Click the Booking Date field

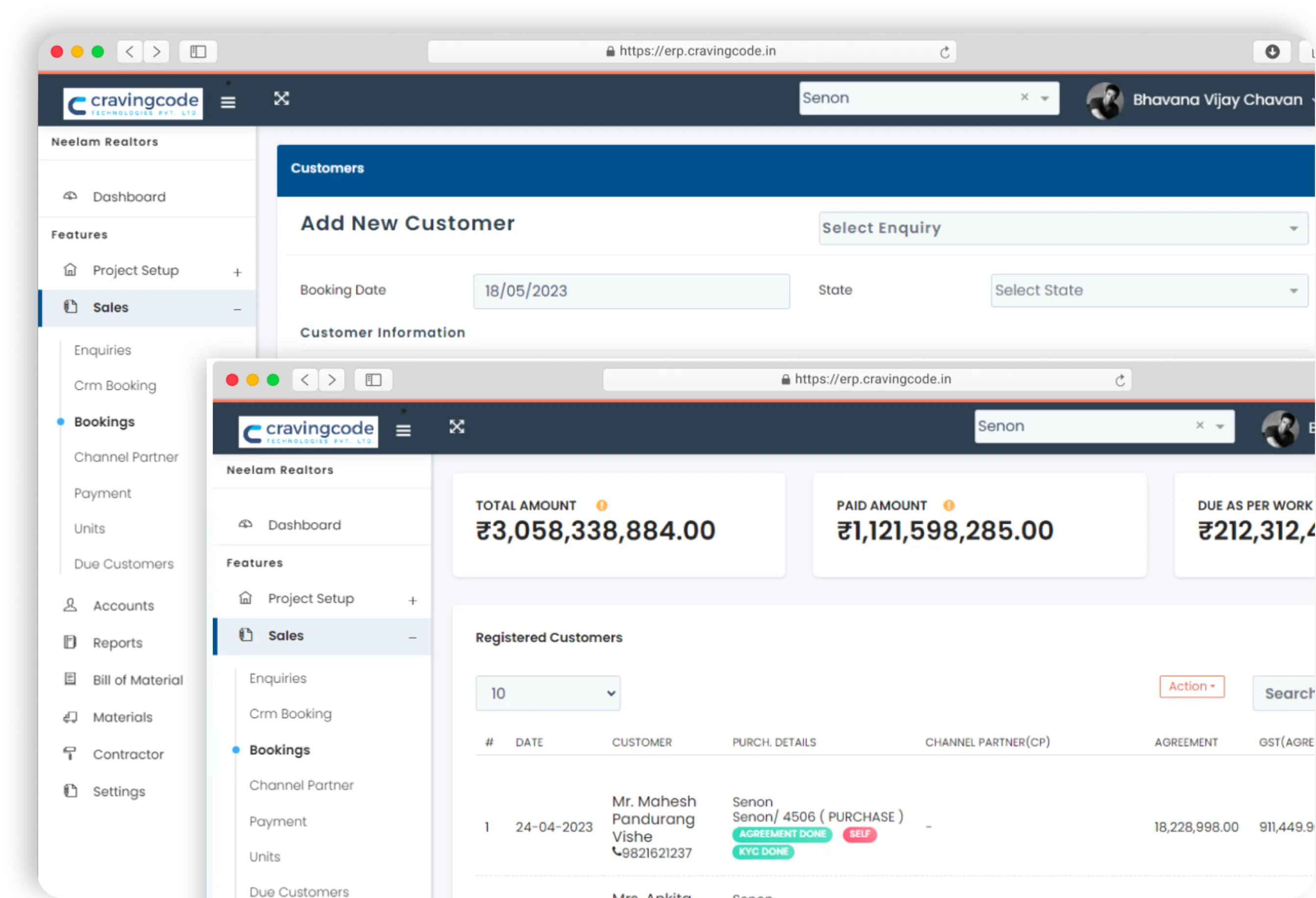632,291
